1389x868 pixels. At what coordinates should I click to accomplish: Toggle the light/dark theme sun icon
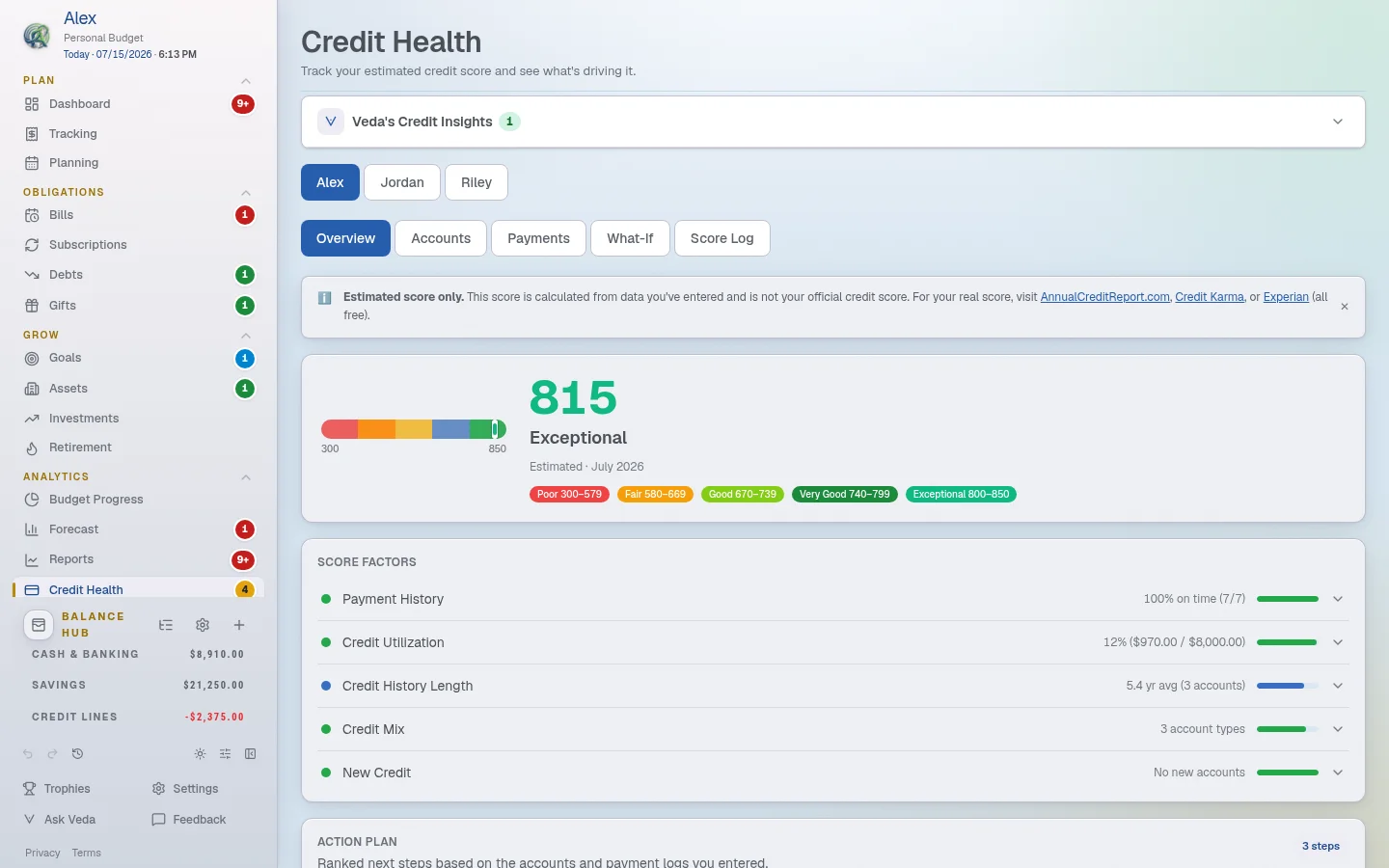point(200,754)
